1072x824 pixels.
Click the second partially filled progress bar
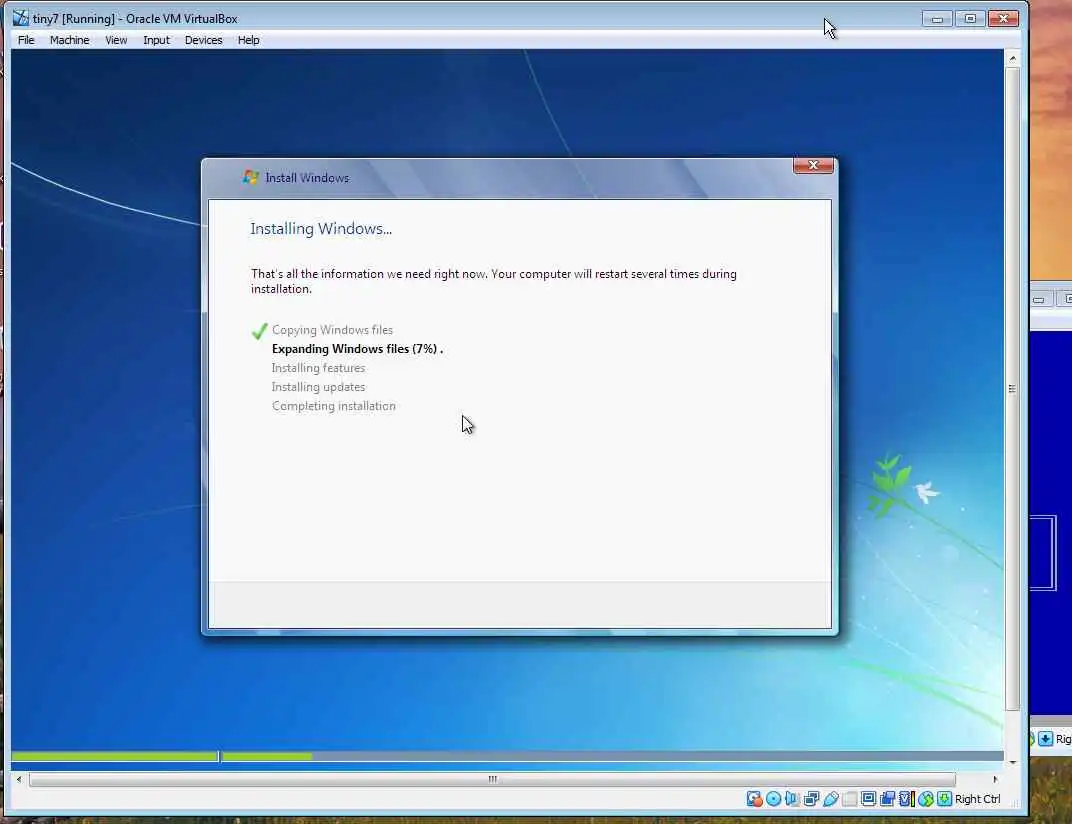pyautogui.click(x=612, y=756)
